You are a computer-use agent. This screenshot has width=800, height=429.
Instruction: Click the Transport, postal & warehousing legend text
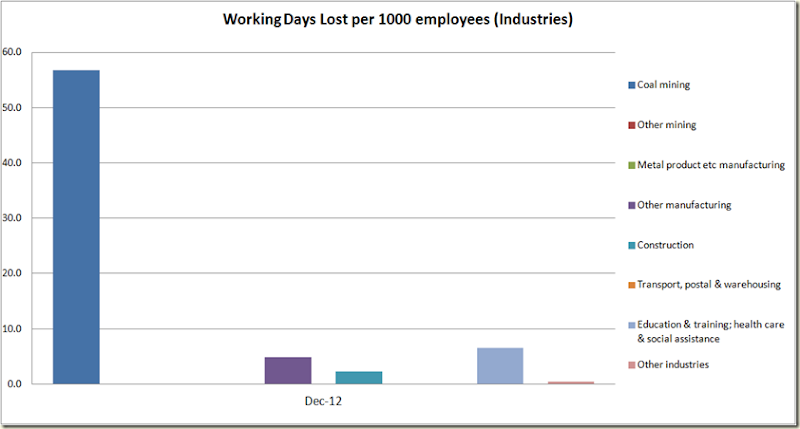point(709,285)
